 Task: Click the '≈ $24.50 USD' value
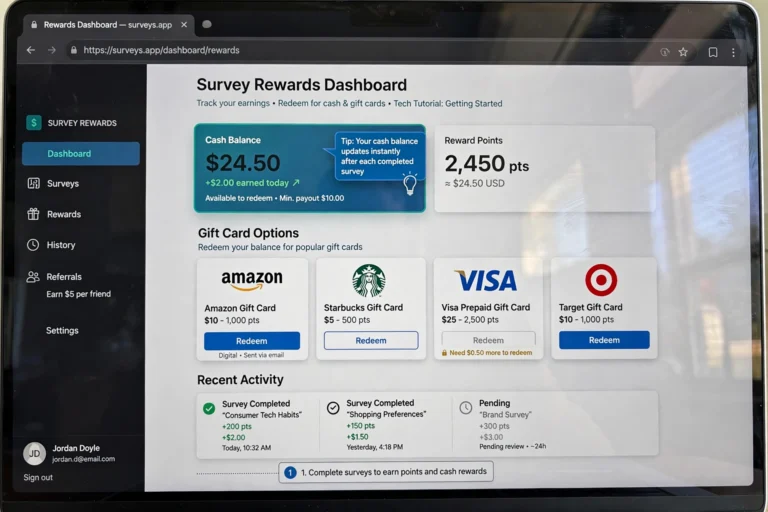tap(475, 183)
